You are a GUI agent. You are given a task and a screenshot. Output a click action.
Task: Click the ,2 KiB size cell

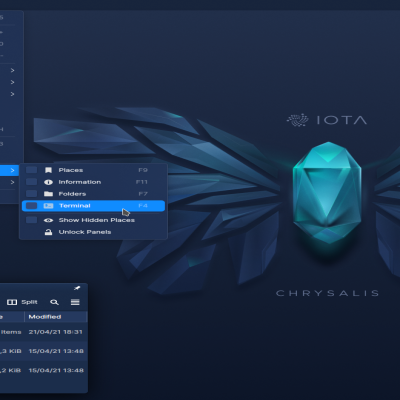(x=11, y=370)
